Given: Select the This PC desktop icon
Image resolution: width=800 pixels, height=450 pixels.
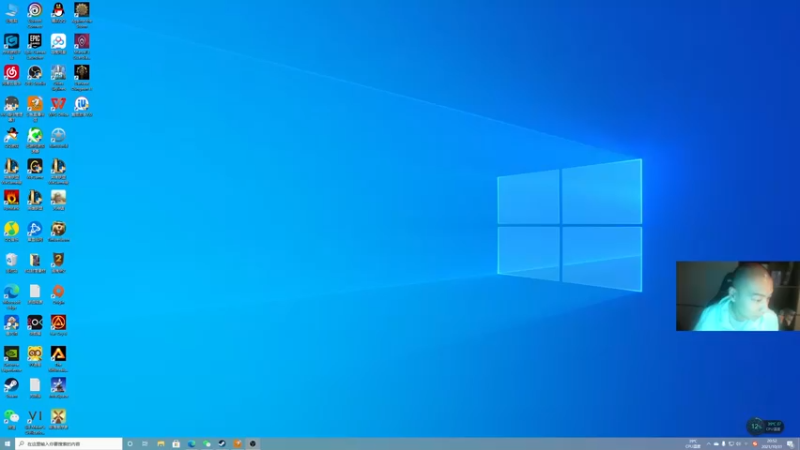Looking at the screenshot, I should pos(11,13).
